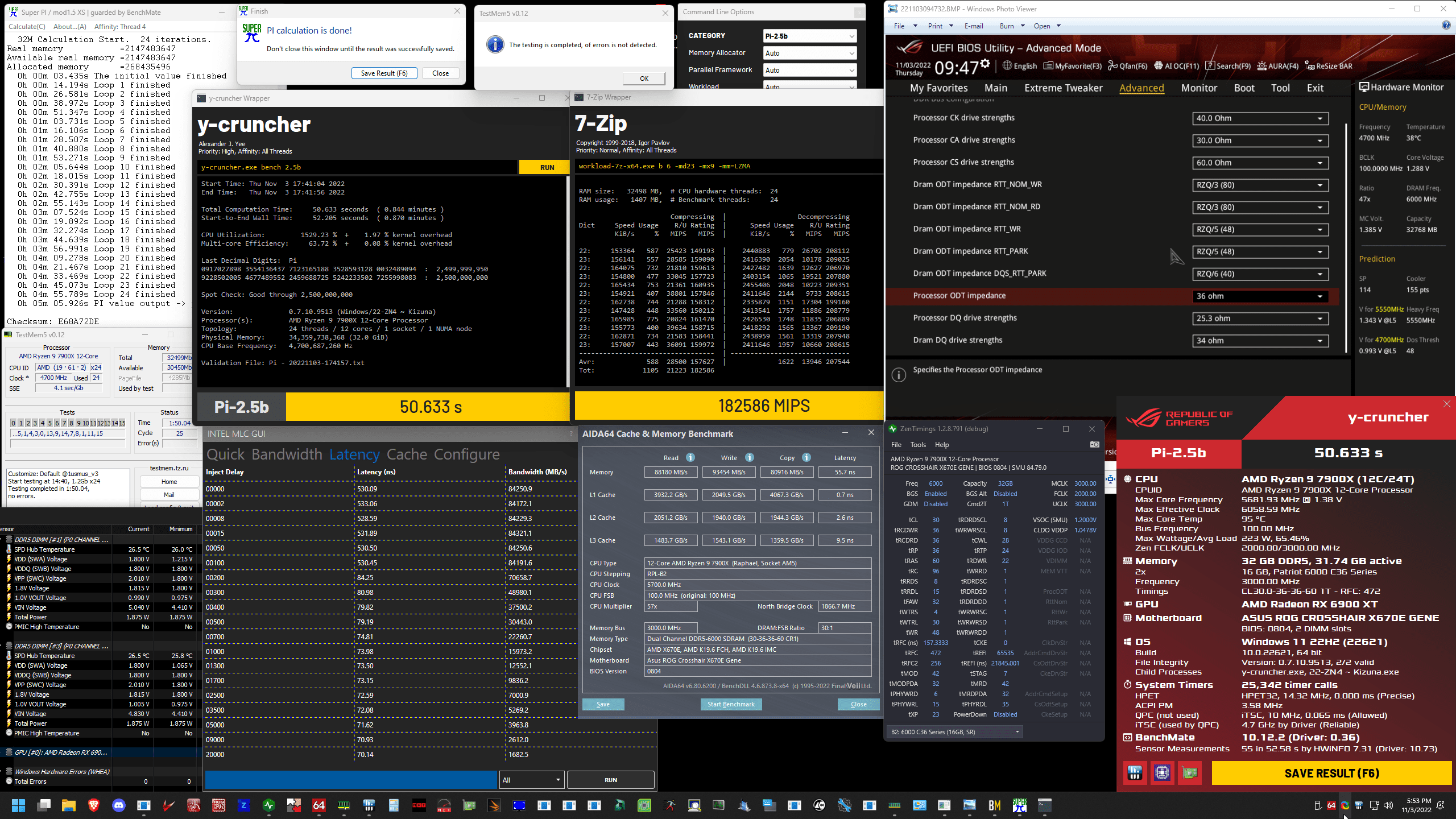Open Super PI Calculate(C) menu

(27, 27)
